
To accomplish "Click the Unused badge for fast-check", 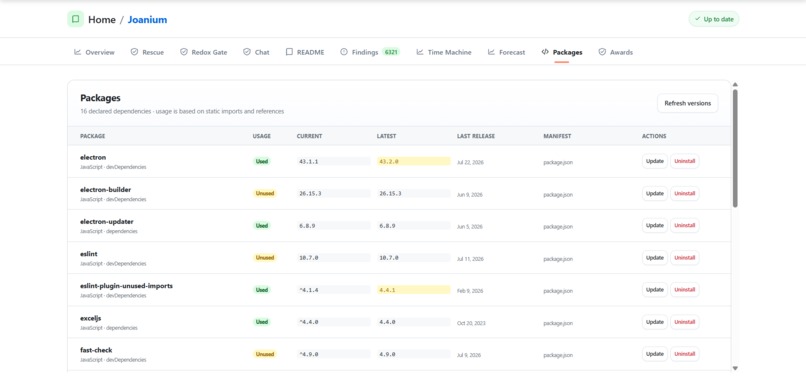I will tap(265, 354).
